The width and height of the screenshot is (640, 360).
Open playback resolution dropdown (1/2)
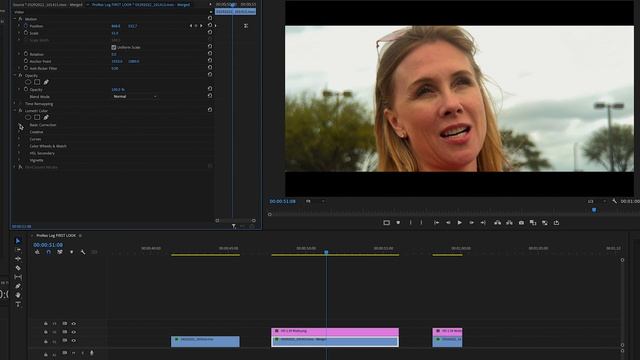[597, 201]
